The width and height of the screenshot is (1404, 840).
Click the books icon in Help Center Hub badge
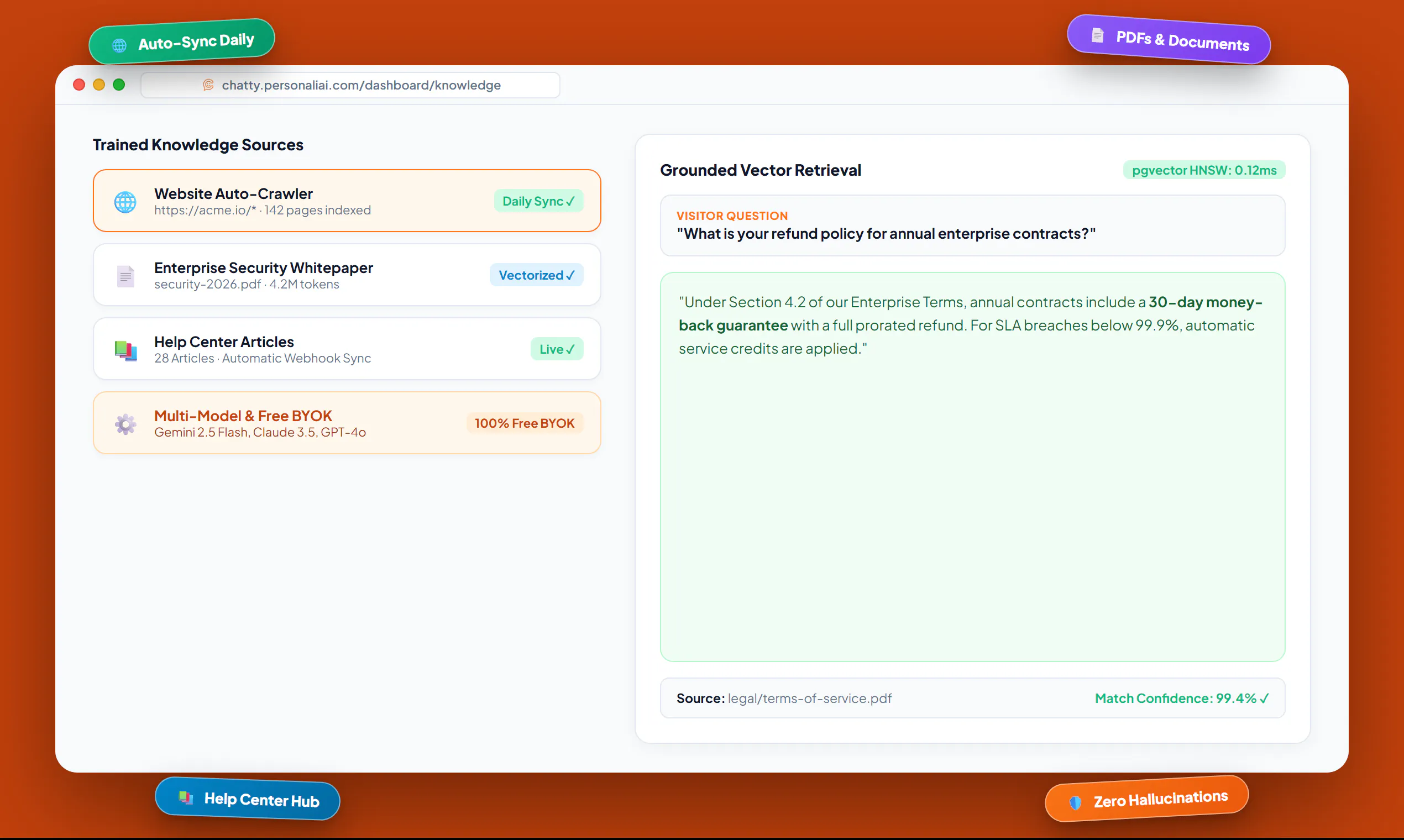pyautogui.click(x=185, y=797)
